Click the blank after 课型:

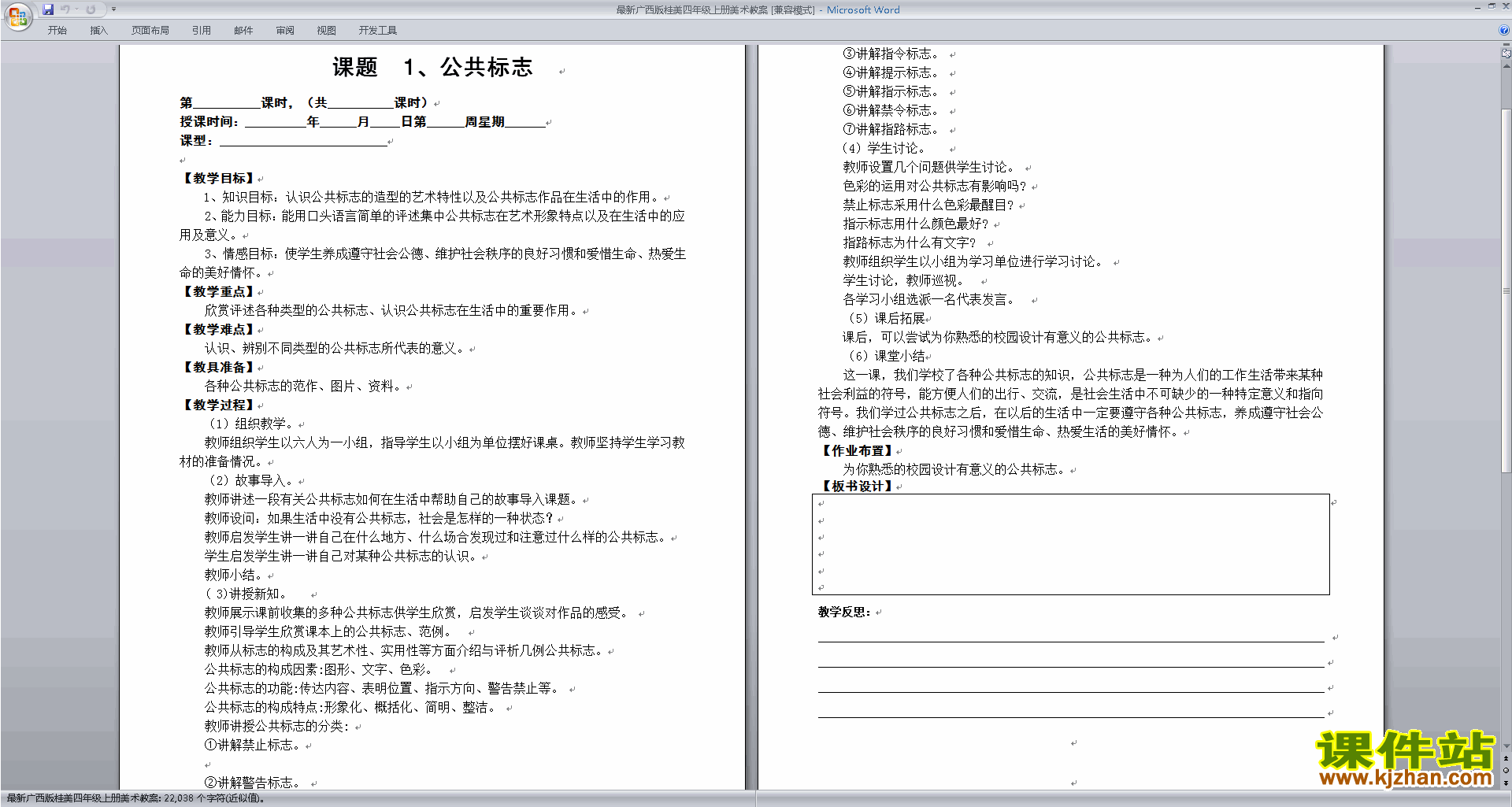[302, 142]
